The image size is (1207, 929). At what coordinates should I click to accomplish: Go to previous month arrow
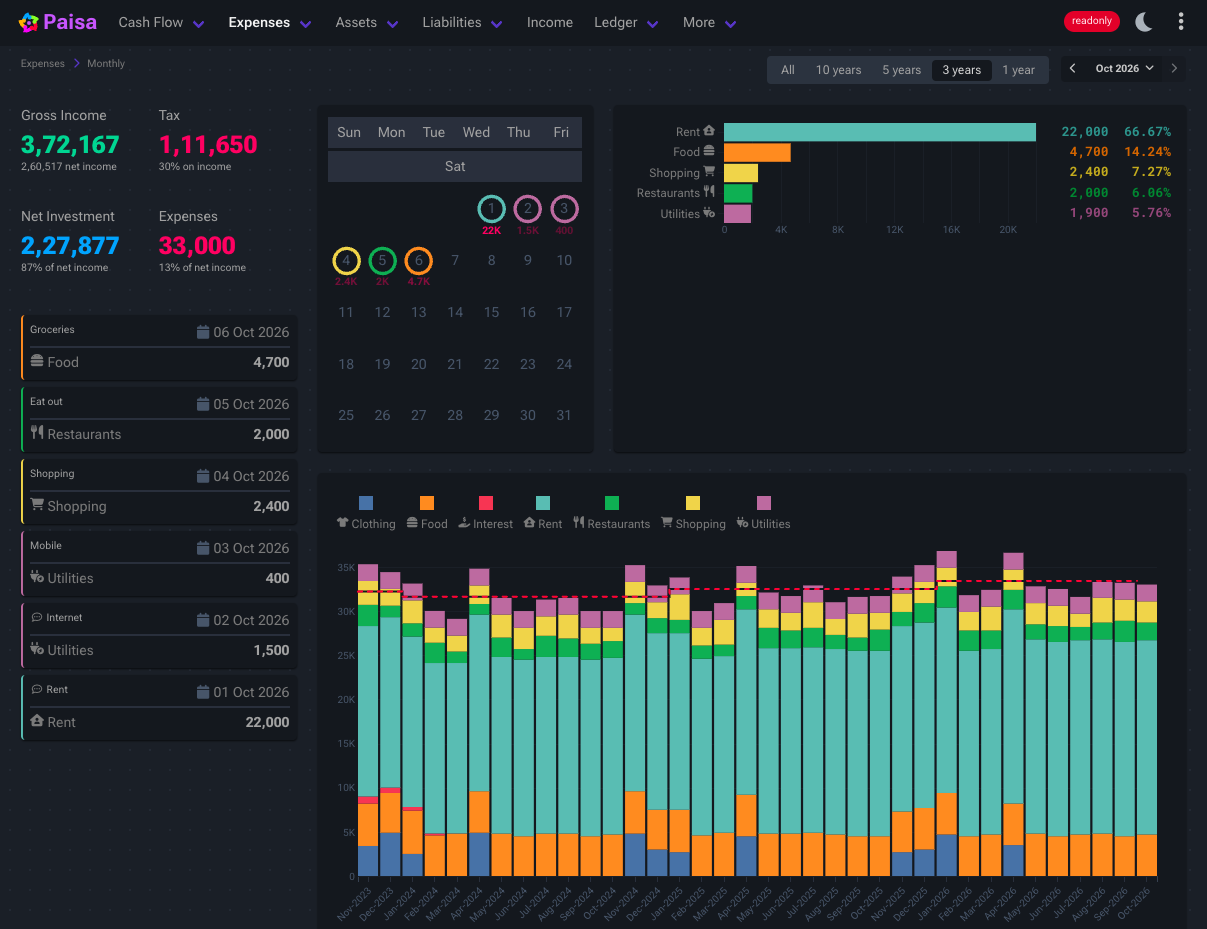pyautogui.click(x=1073, y=69)
